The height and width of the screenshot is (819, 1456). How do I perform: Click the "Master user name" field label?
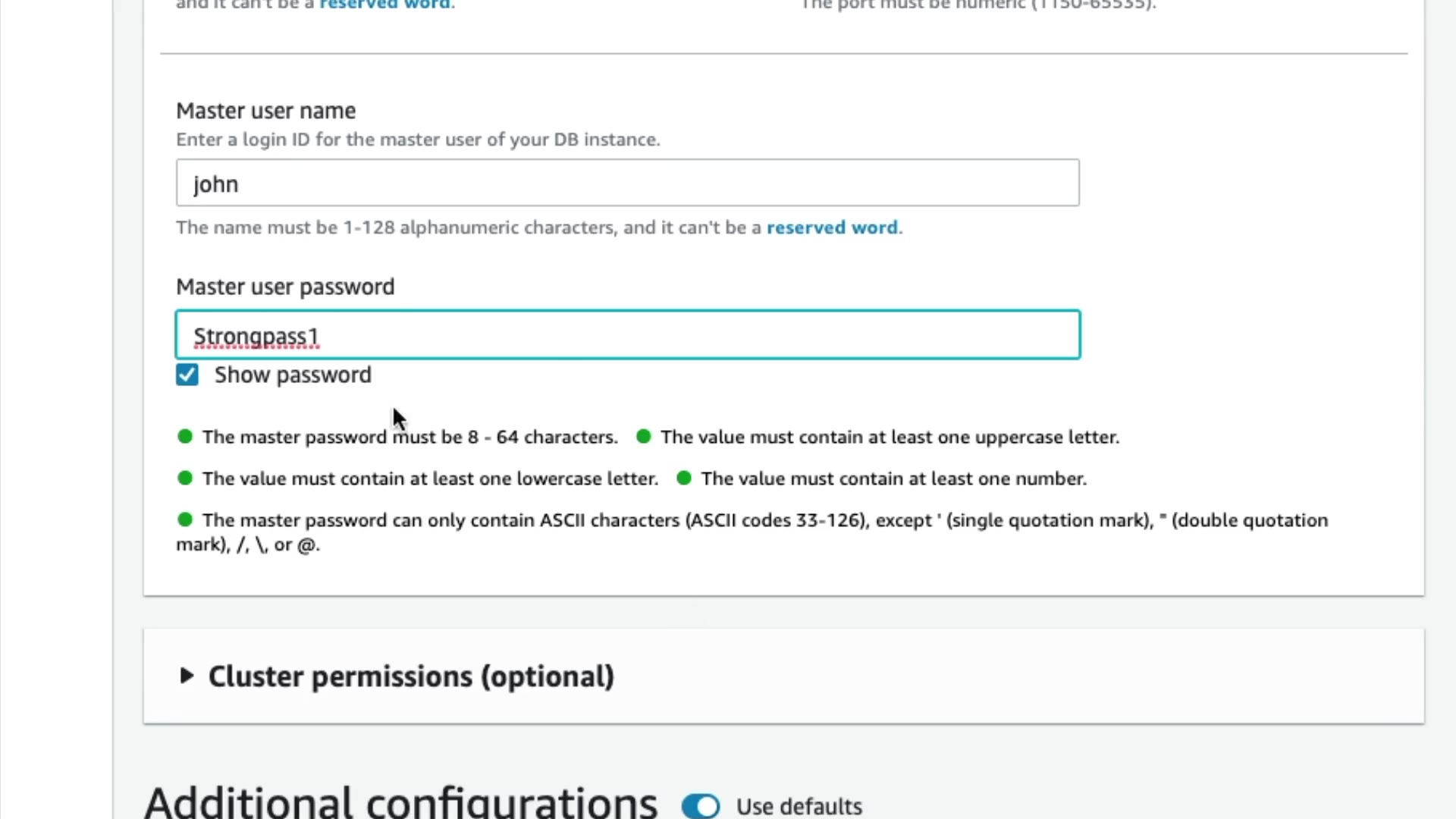coord(265,111)
